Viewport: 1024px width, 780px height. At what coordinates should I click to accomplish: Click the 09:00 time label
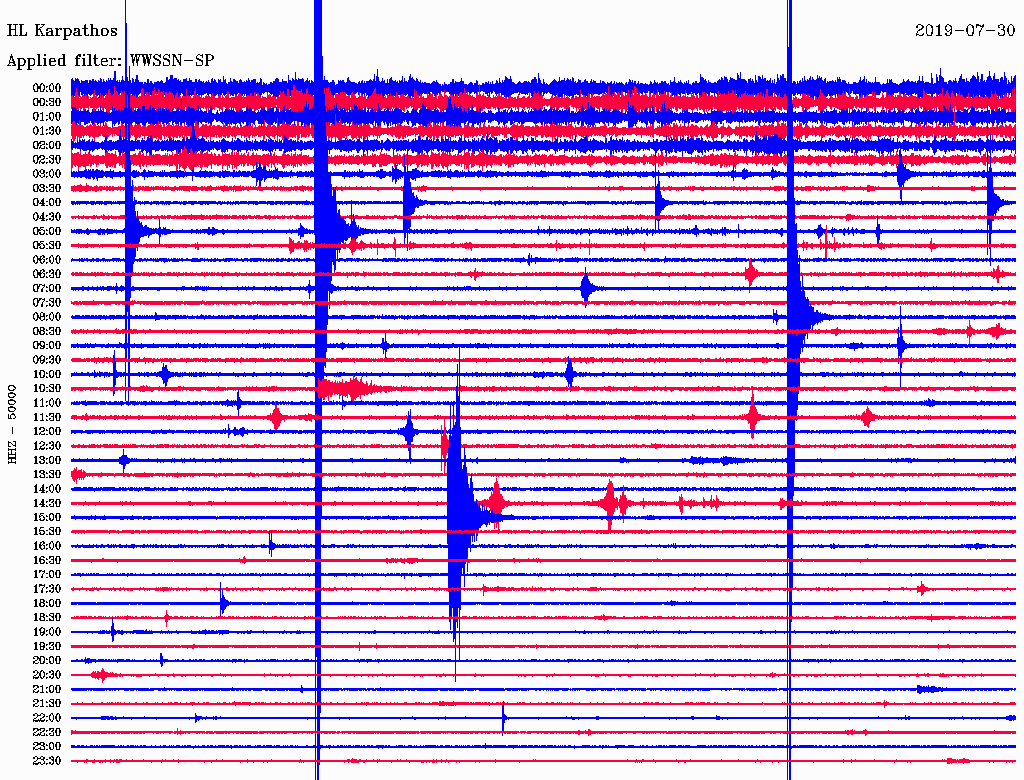(47, 346)
